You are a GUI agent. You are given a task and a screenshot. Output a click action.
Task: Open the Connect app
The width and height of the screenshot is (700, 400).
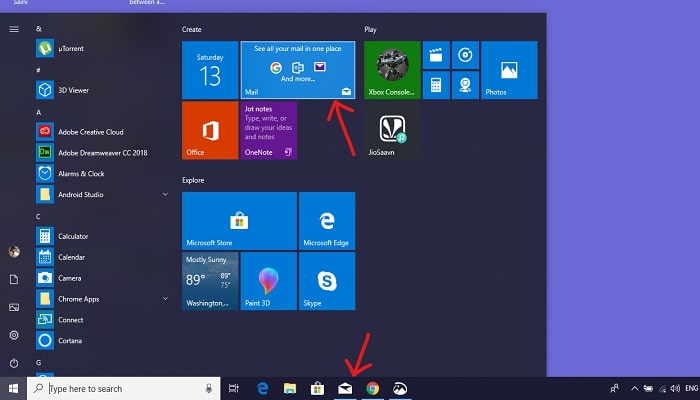[103, 320]
